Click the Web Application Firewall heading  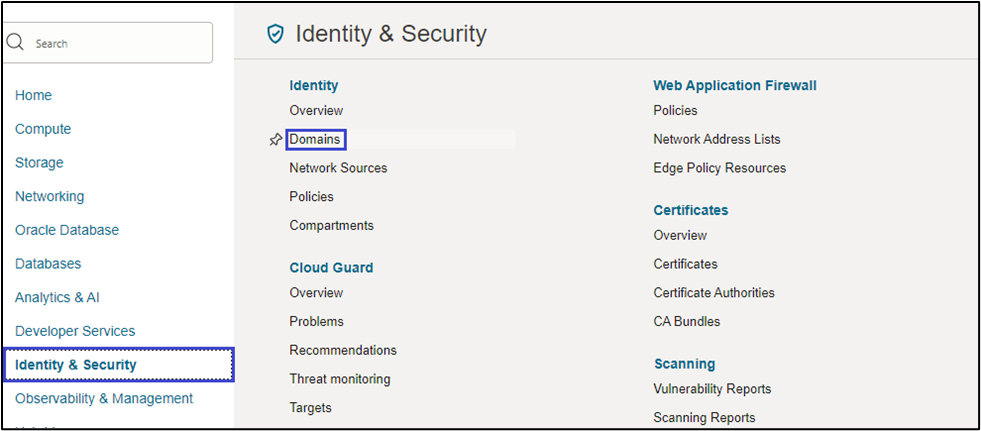pyautogui.click(x=735, y=86)
